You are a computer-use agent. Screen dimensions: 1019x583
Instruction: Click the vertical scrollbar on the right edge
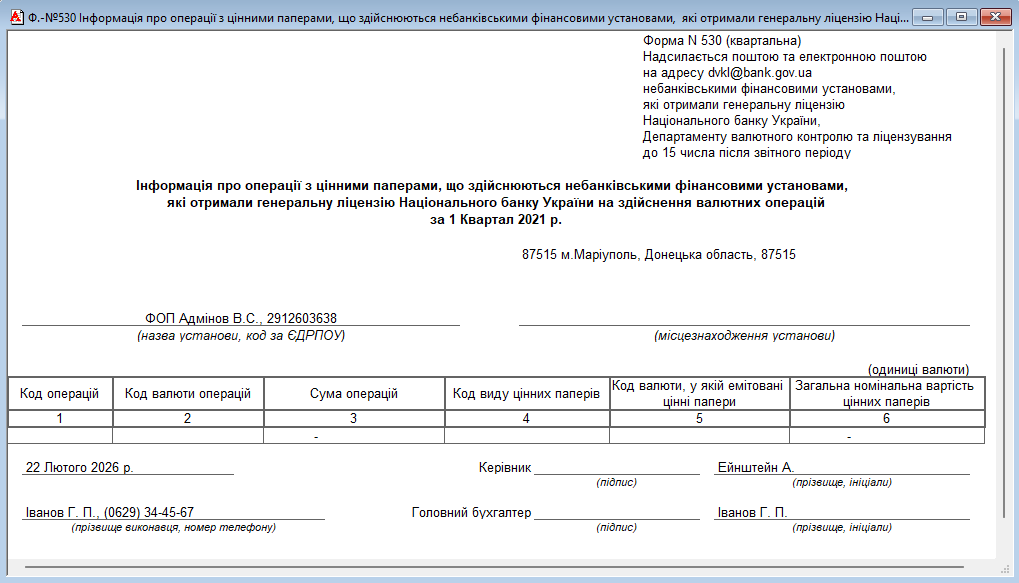(1004, 300)
